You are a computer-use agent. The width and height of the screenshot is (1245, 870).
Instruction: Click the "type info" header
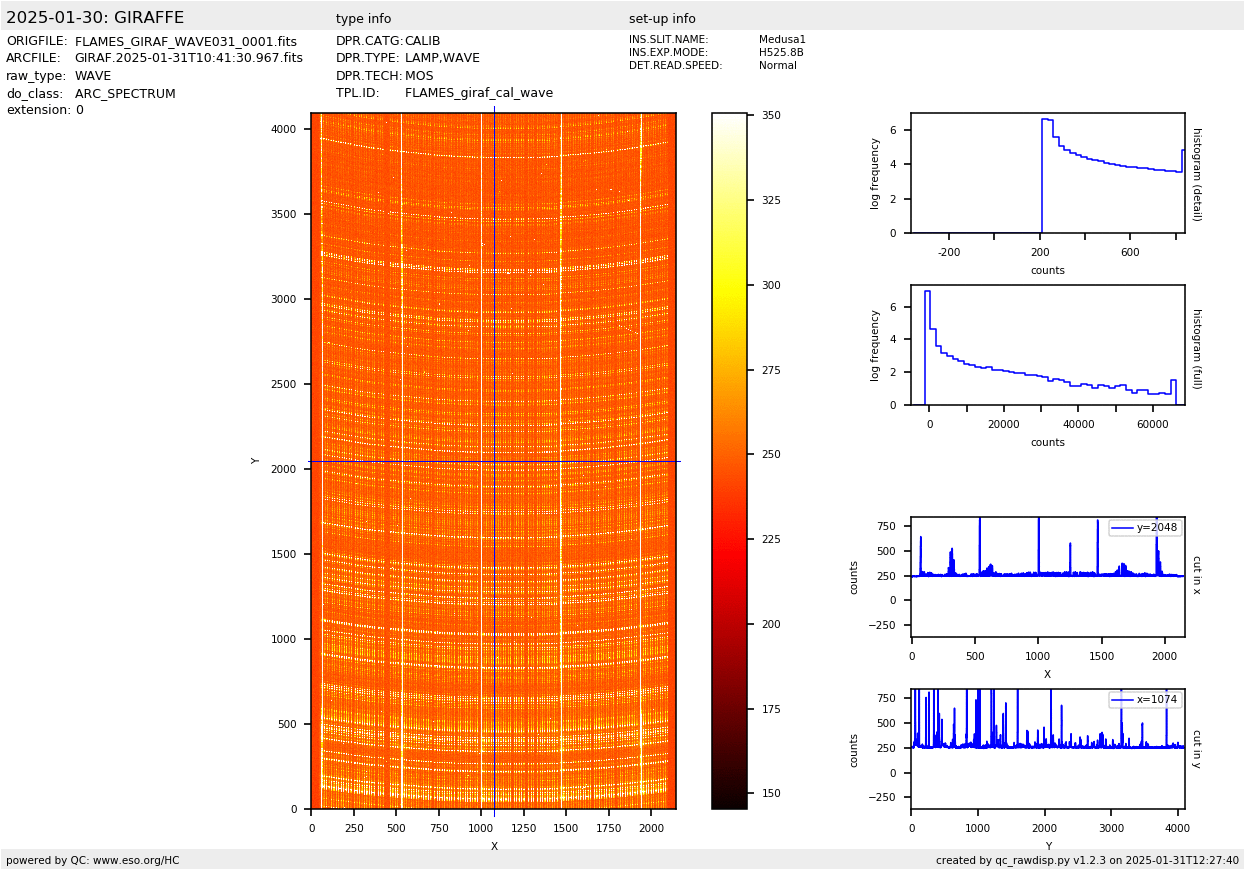click(363, 19)
